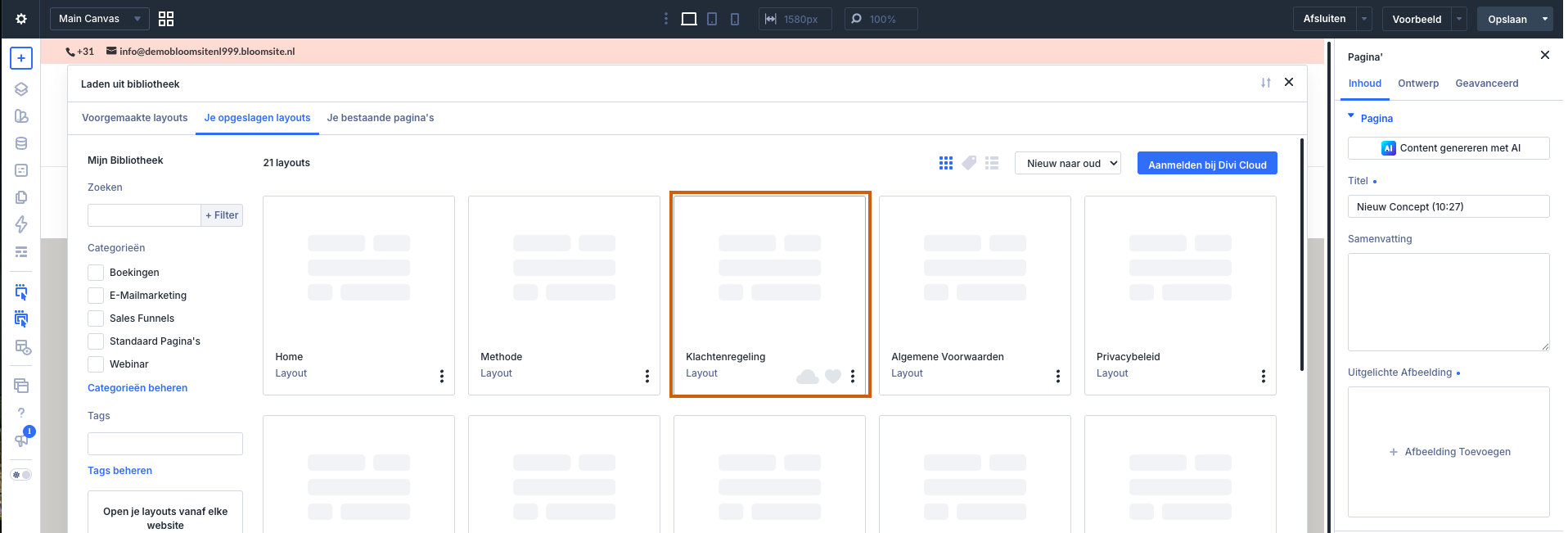Open three-dot menu for Privacybeleid layout
Image resolution: width=1568 pixels, height=533 pixels.
(x=1264, y=376)
